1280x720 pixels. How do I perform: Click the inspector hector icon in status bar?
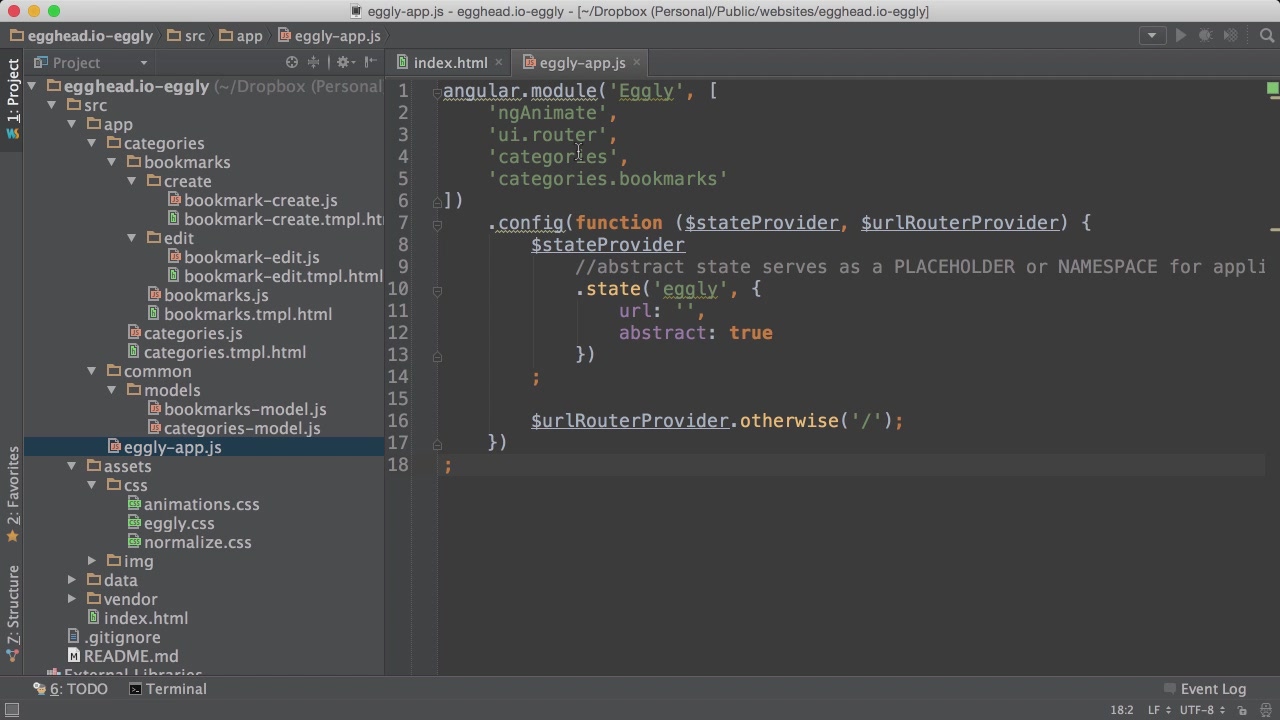click(1266, 710)
